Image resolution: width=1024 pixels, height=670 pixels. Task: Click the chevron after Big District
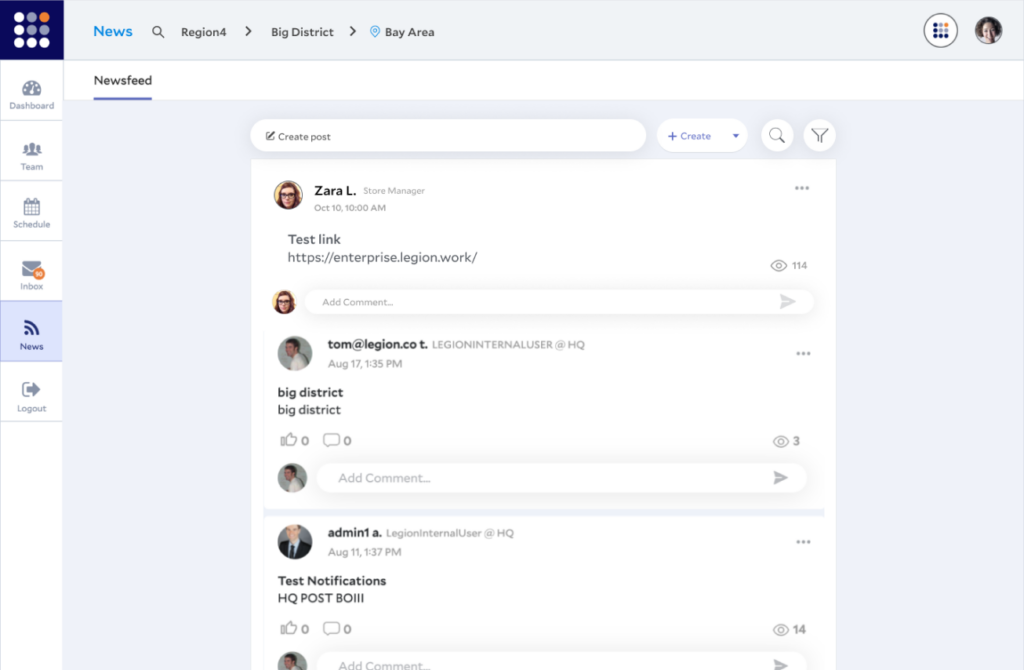tap(353, 31)
